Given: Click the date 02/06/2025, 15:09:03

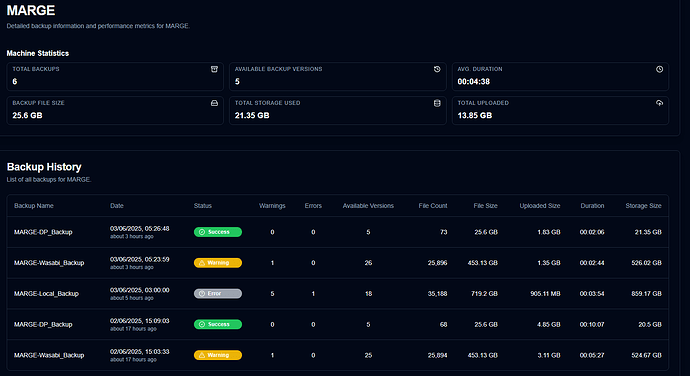Looking at the screenshot, I should [139, 321].
